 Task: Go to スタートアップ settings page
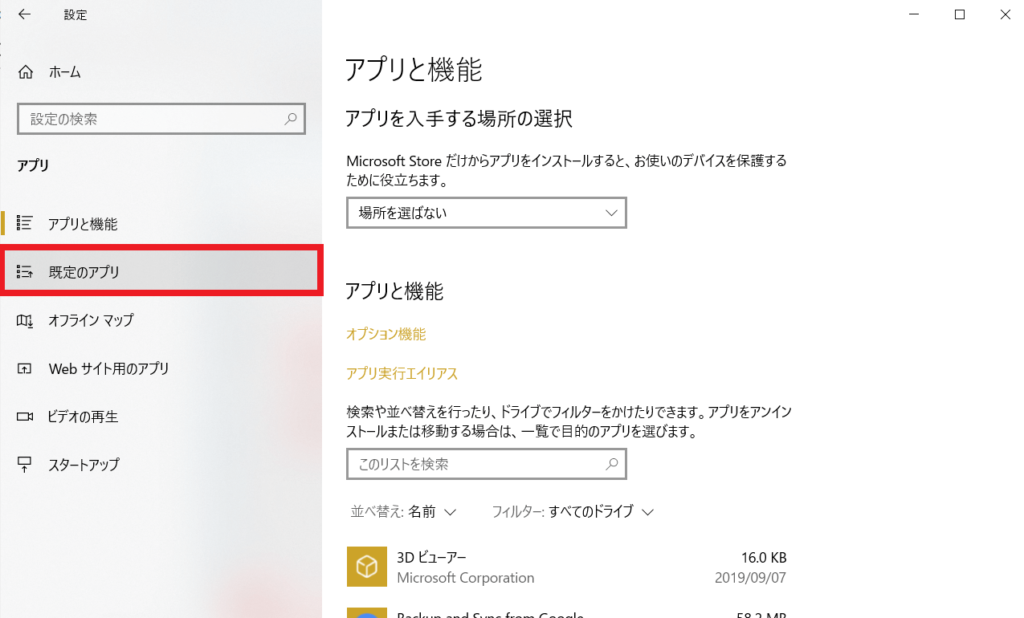pos(84,464)
